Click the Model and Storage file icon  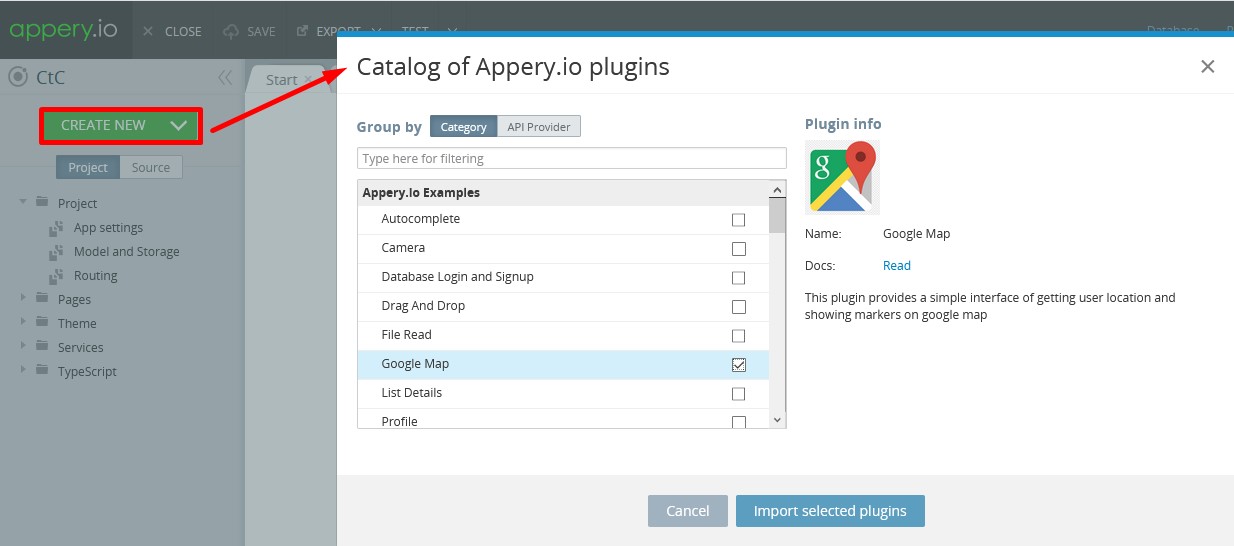pyautogui.click(x=56, y=251)
